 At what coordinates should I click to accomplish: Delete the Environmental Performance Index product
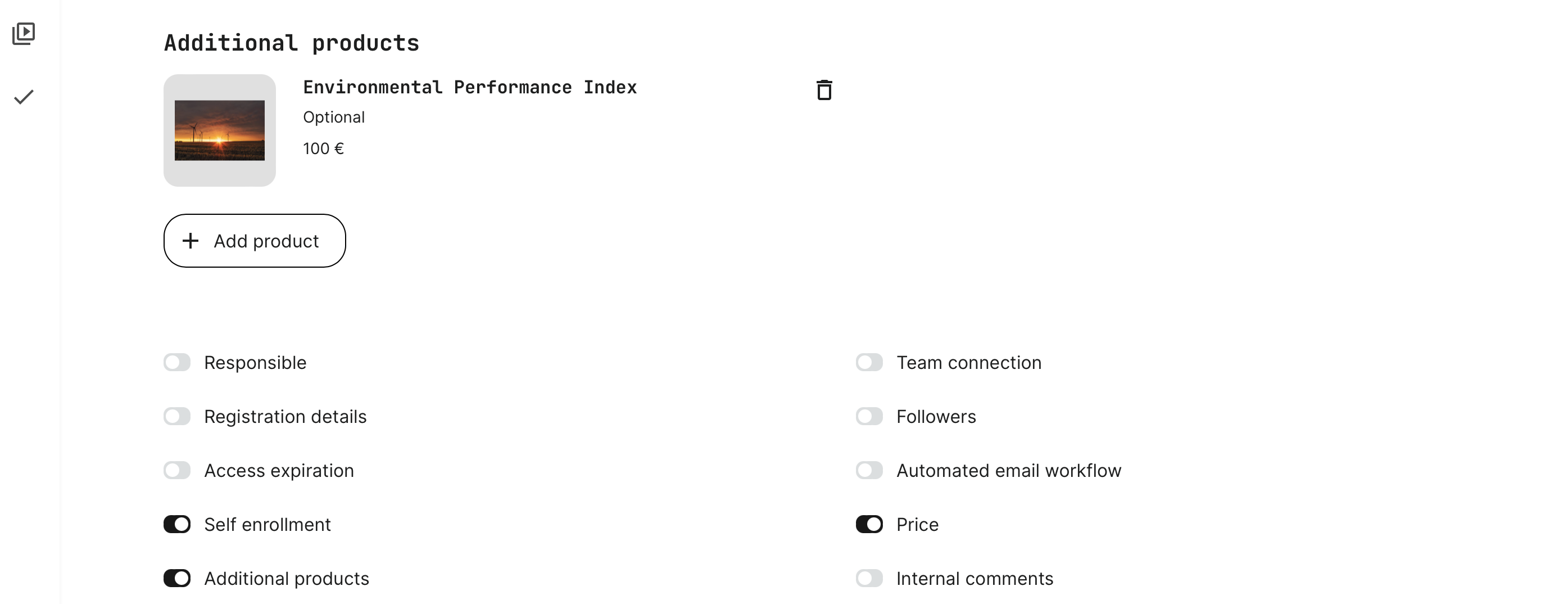click(824, 90)
